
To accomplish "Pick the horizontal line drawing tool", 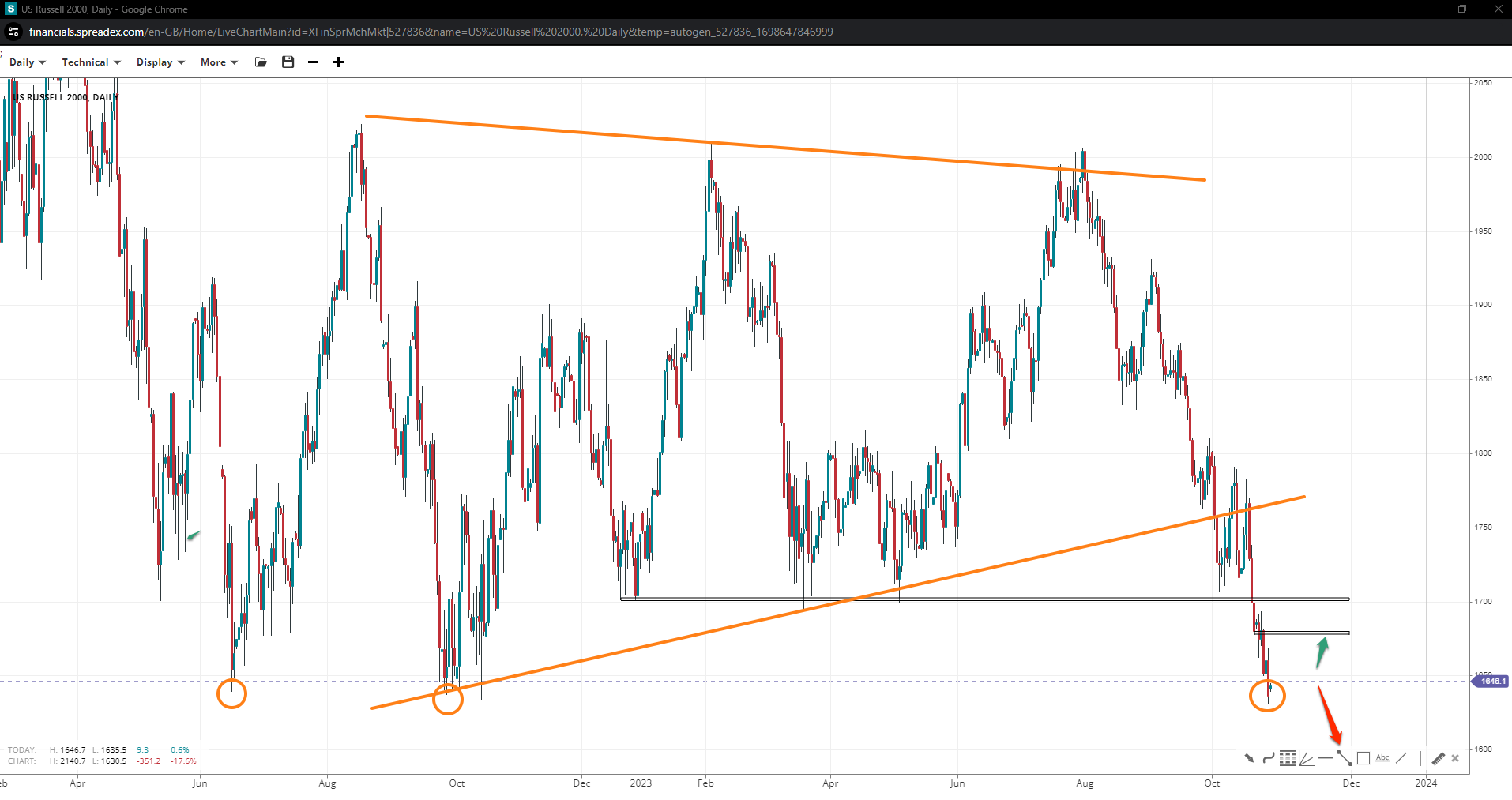I will point(1325,758).
